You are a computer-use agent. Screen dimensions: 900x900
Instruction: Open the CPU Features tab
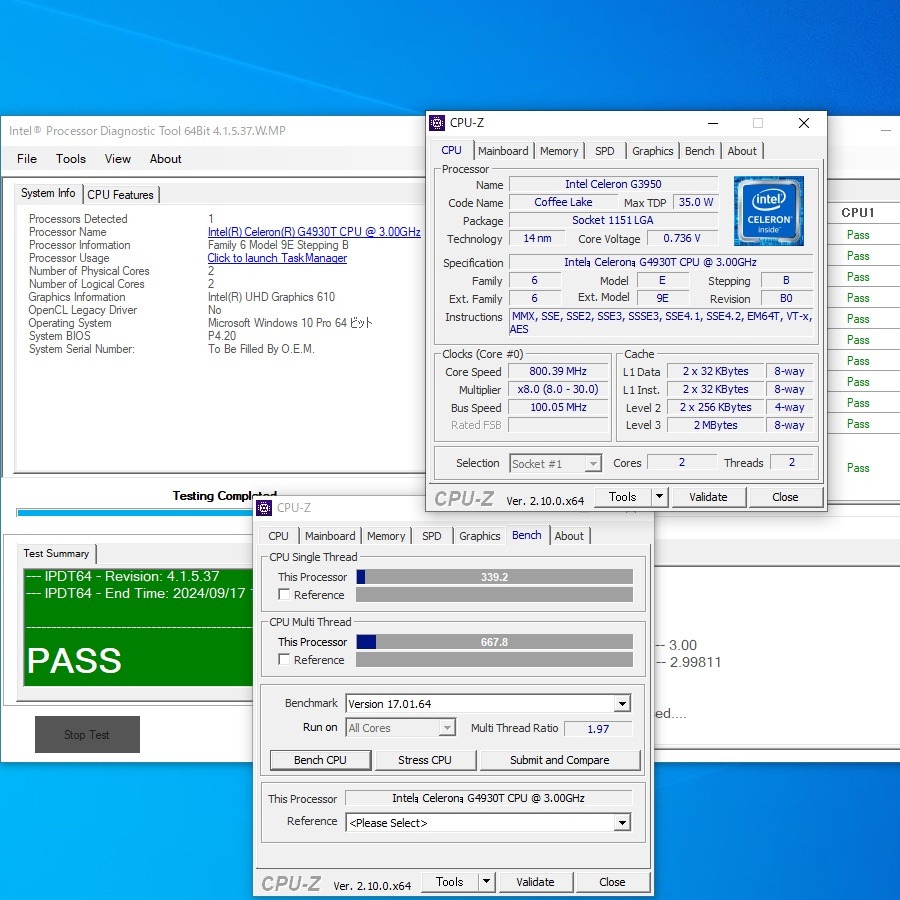[120, 194]
